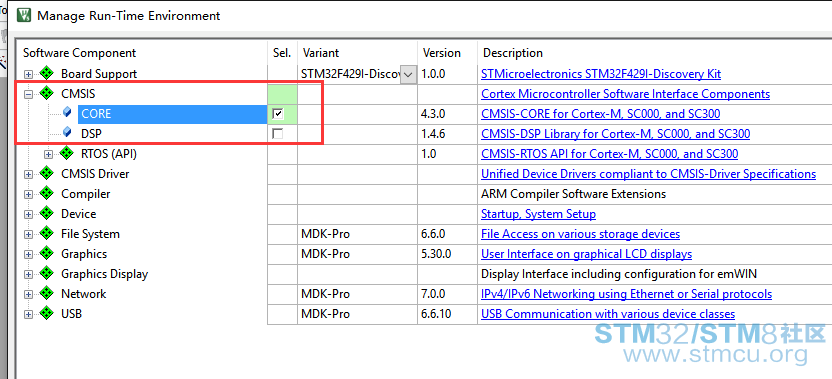Open User Interface on graphical LCD displays link
The height and width of the screenshot is (379, 832).
(x=586, y=254)
